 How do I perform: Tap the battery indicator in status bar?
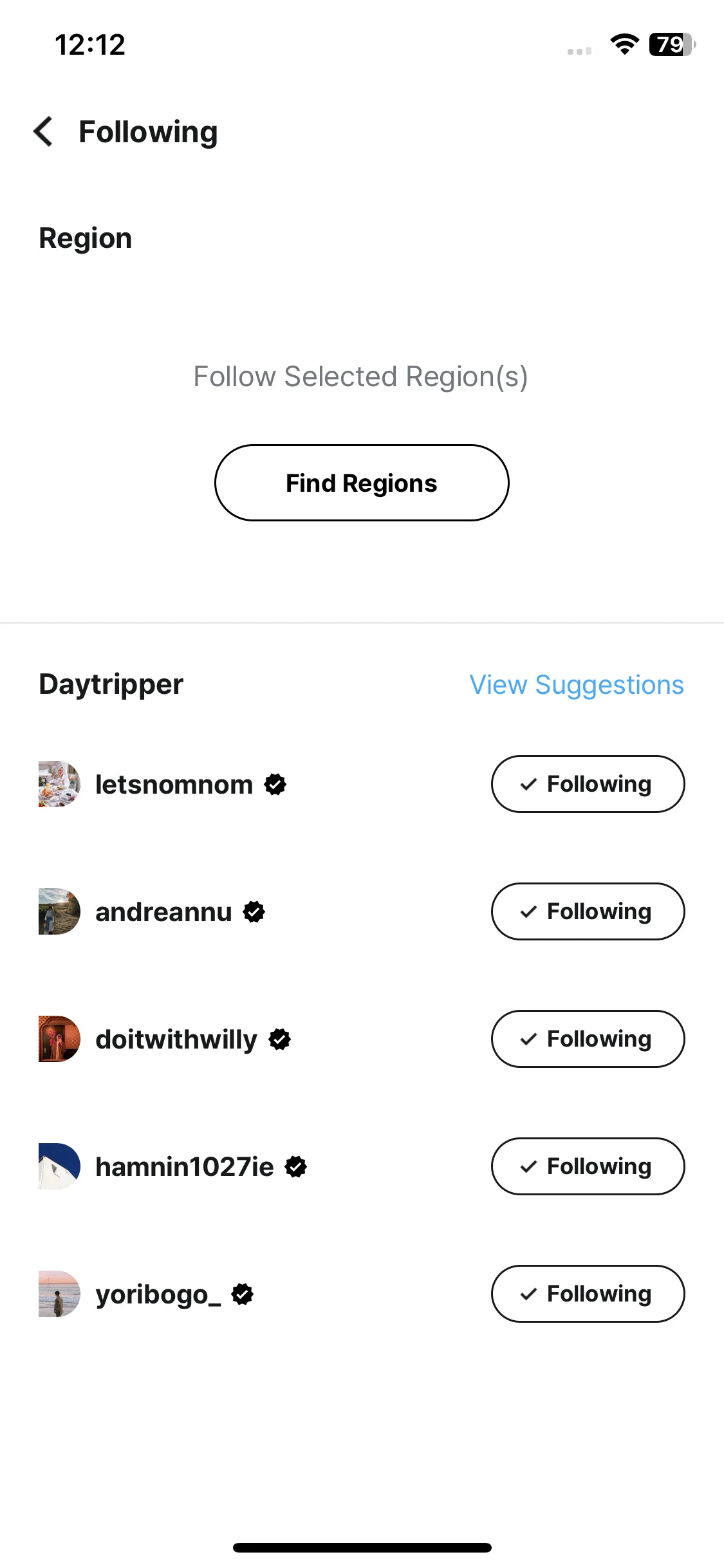(x=673, y=44)
